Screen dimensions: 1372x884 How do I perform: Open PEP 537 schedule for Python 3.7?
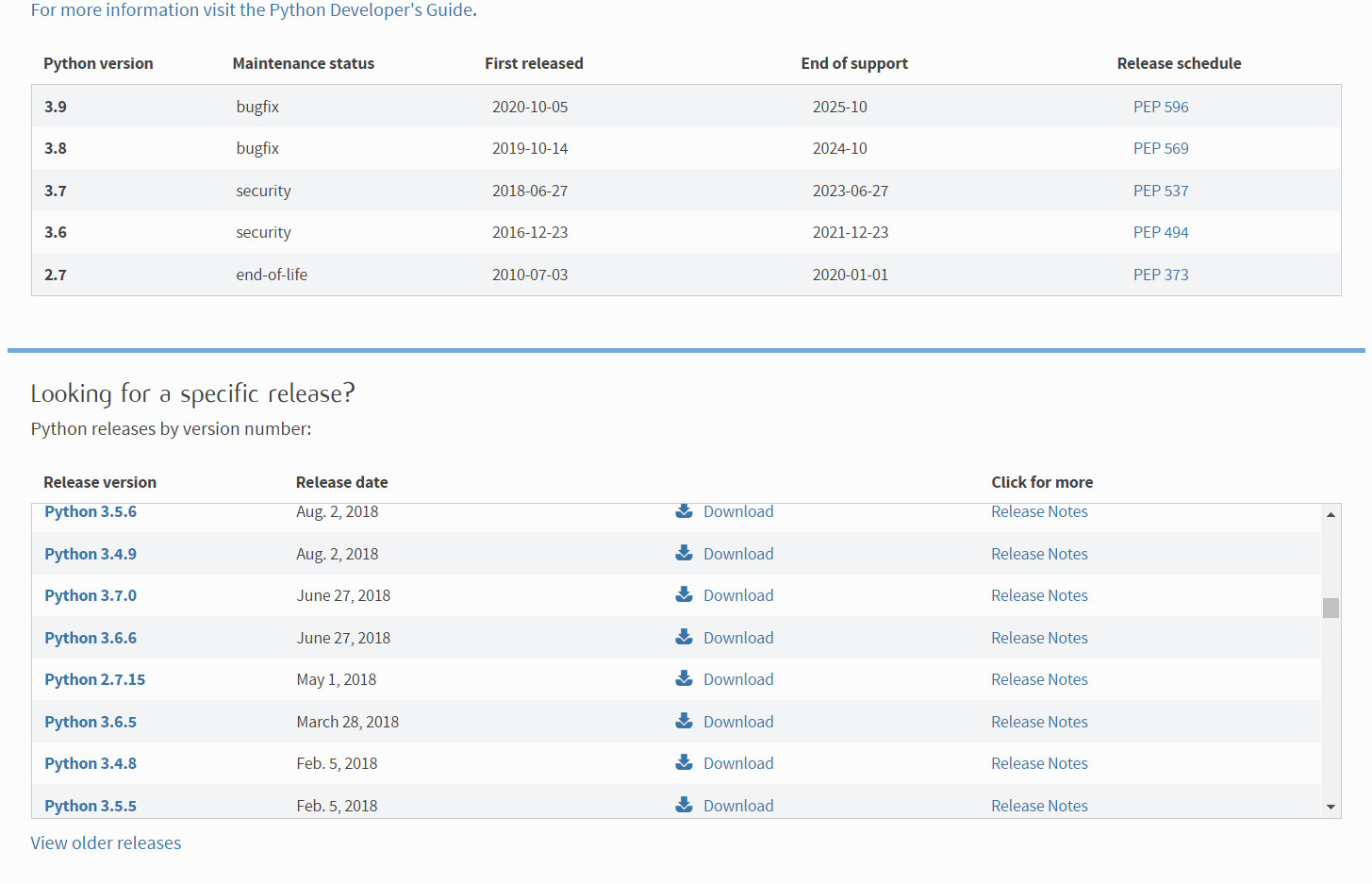coord(1161,191)
